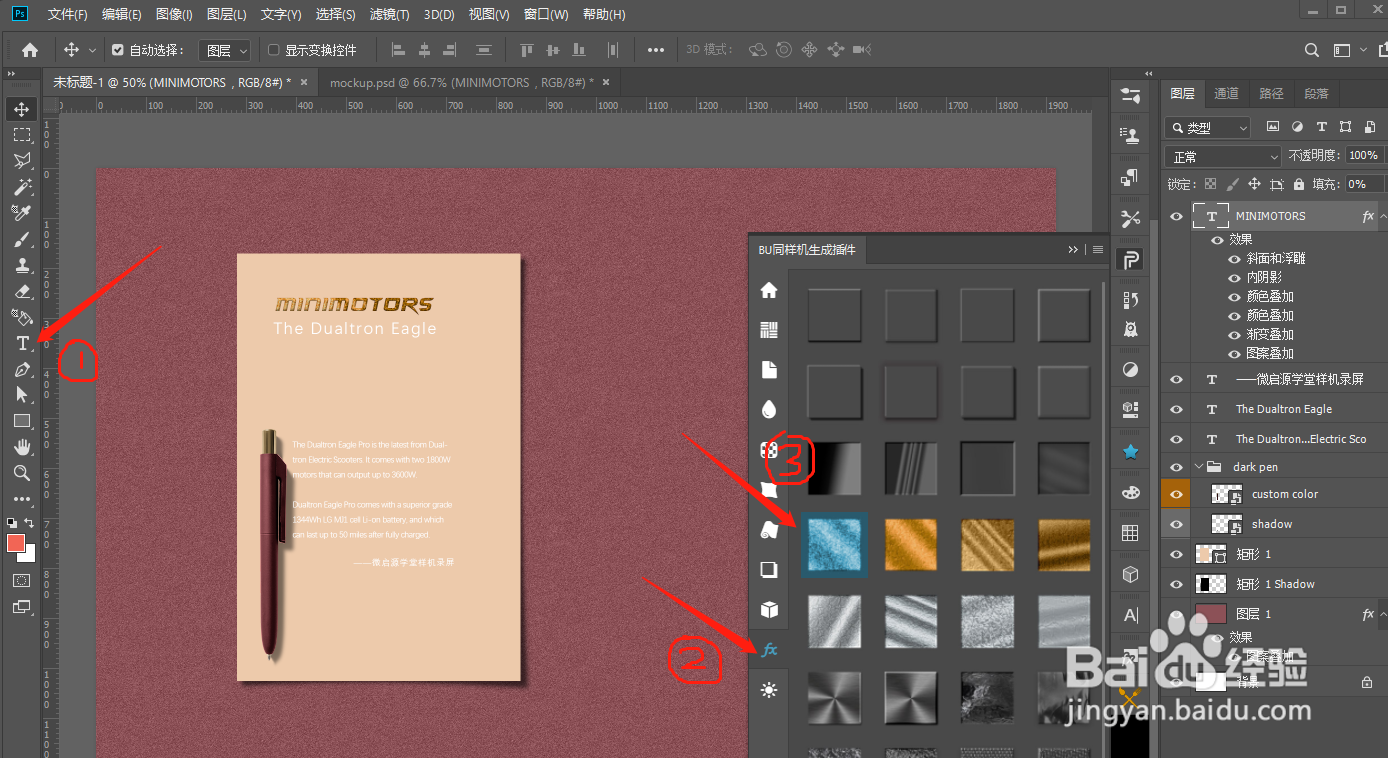Open the blend mode 正常 dropdown
This screenshot has width=1388, height=758.
(1223, 157)
